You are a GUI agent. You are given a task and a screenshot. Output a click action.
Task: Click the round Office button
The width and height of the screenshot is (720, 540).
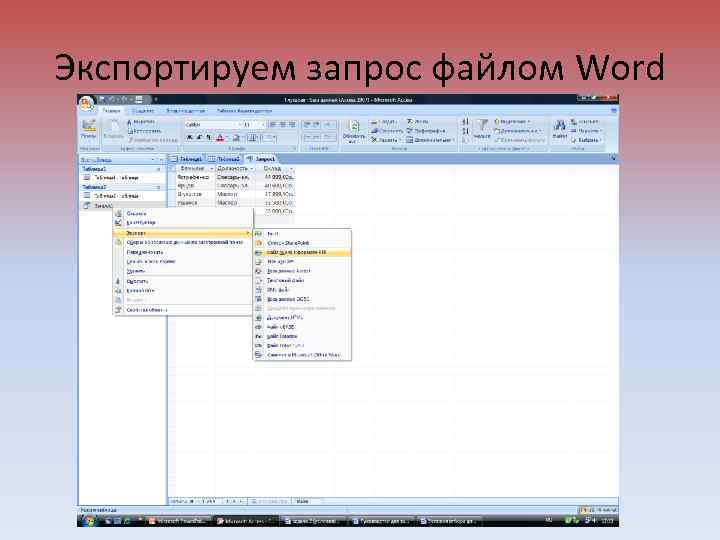[86, 104]
